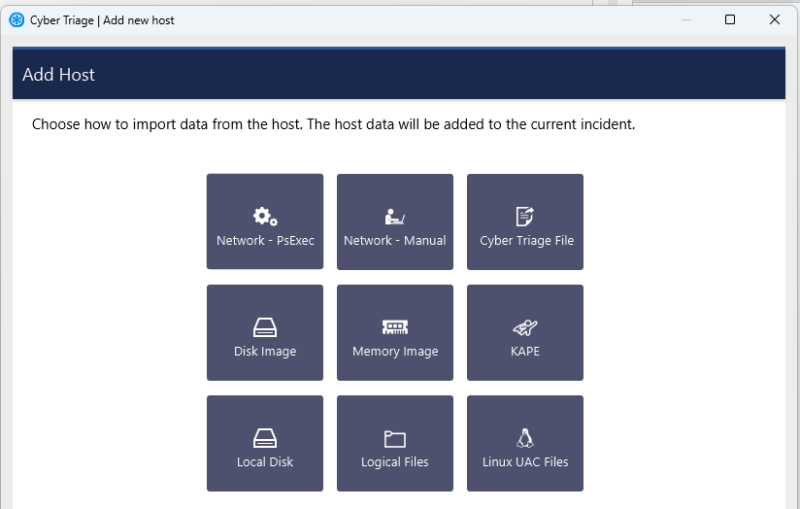Select the Network - Manual tile
The width and height of the screenshot is (800, 509).
[395, 221]
